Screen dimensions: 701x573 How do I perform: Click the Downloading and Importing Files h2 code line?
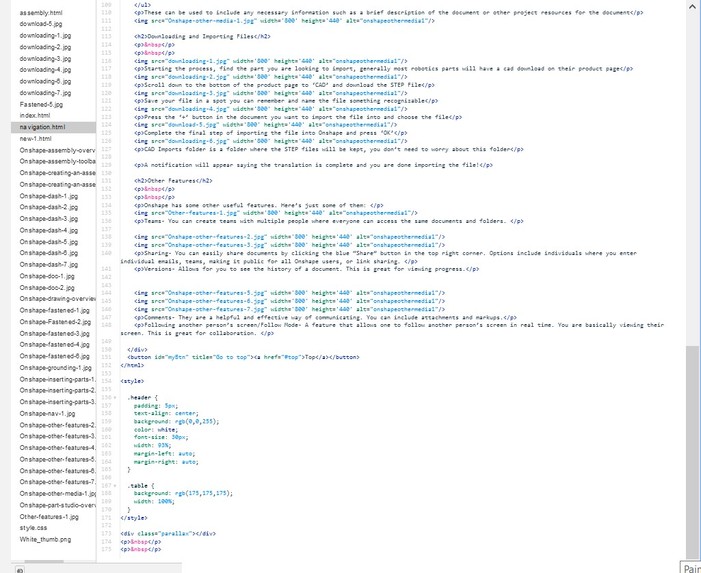202,37
